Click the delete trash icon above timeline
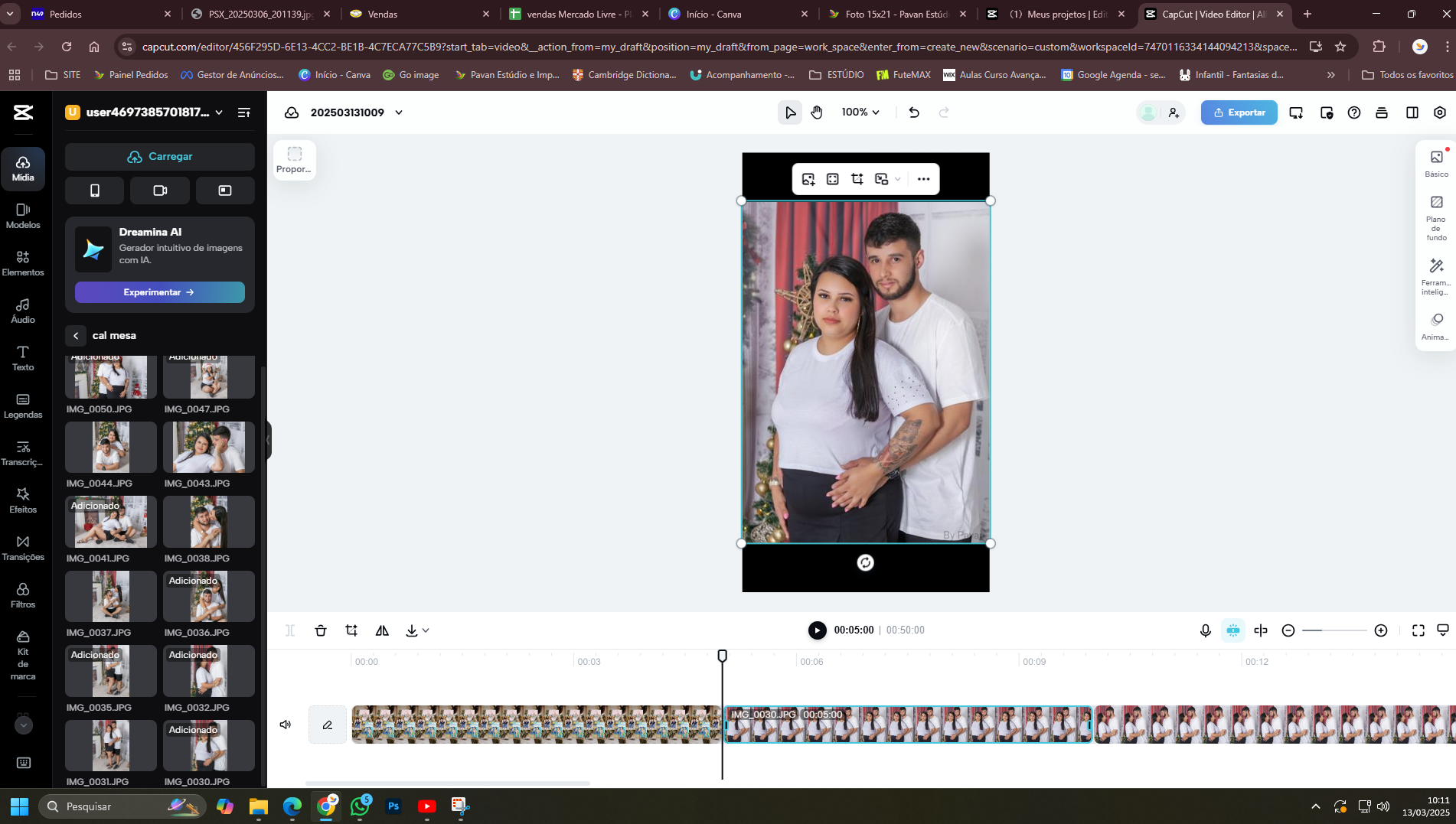The image size is (1456, 824). coord(321,630)
